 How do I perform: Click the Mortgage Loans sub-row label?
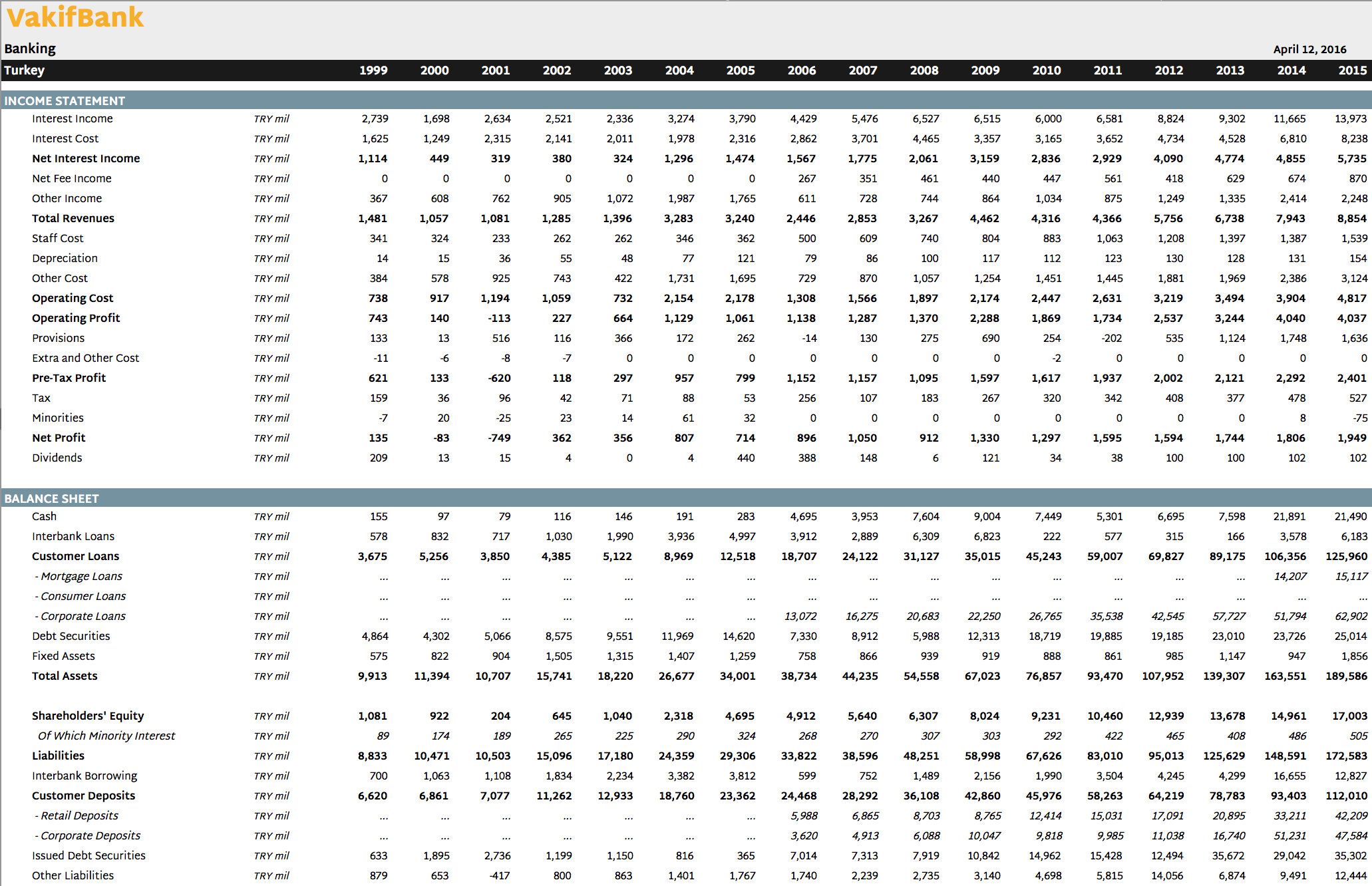tap(79, 576)
